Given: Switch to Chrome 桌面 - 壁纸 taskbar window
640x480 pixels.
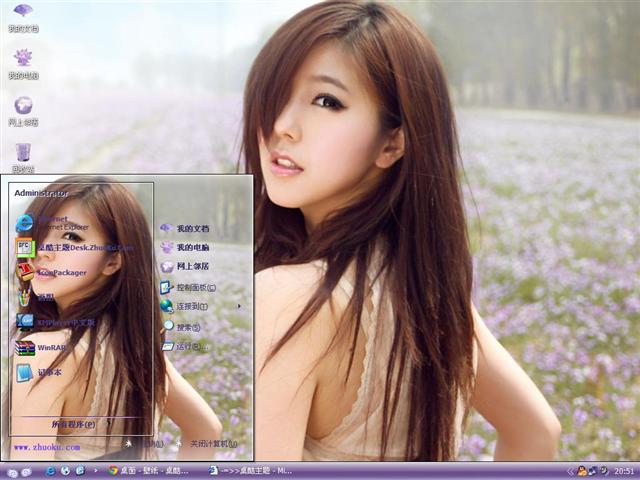Looking at the screenshot, I should tap(149, 471).
